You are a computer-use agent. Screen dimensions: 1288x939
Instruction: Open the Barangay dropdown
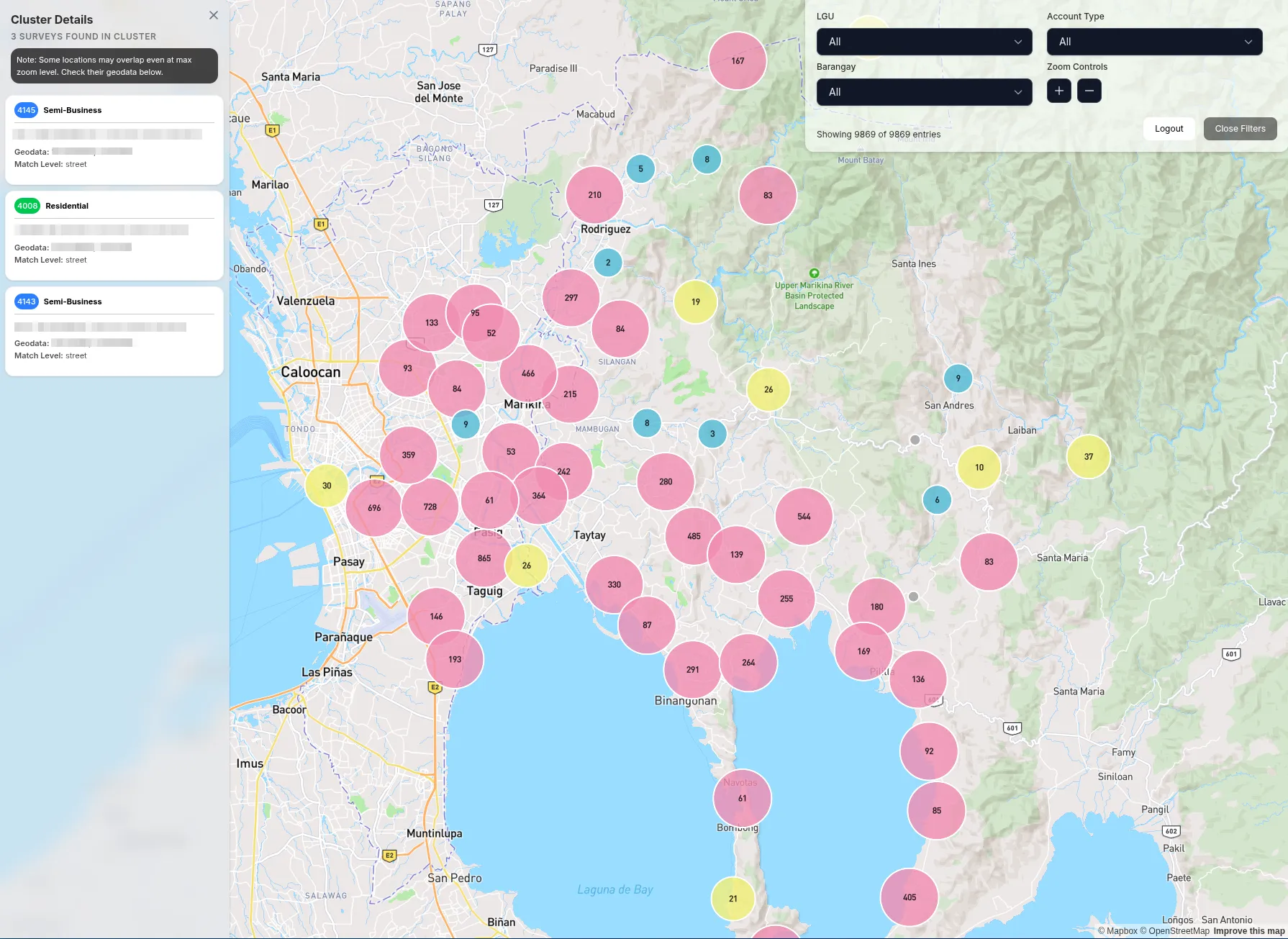(924, 92)
